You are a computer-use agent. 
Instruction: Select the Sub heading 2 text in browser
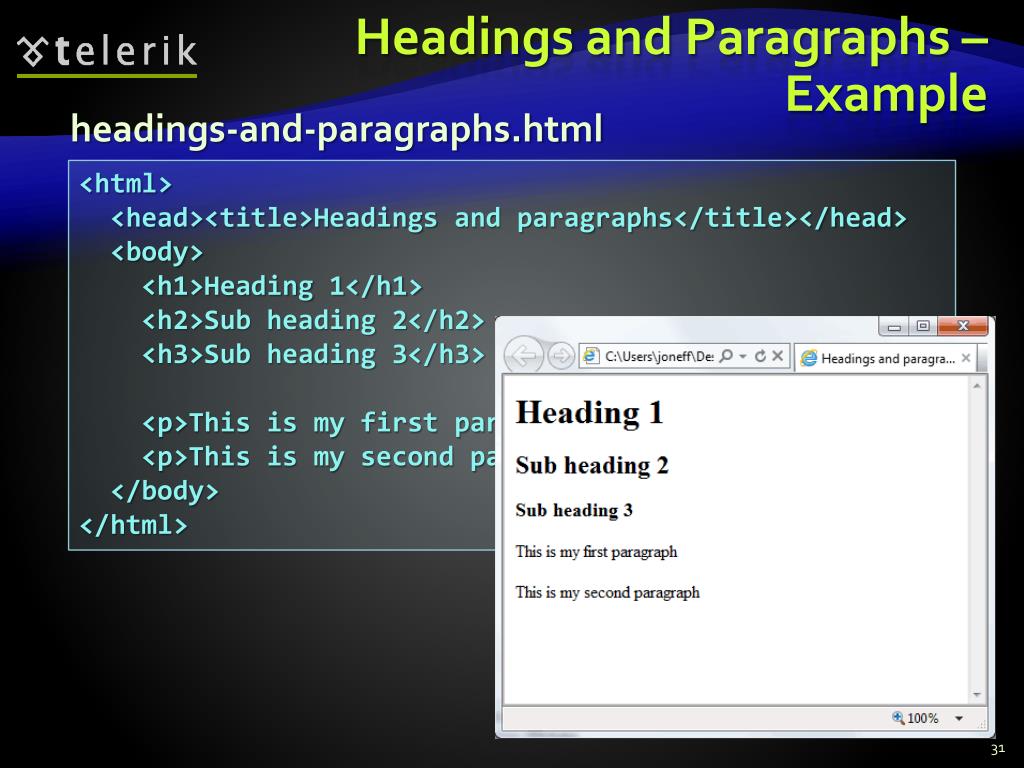[592, 466]
